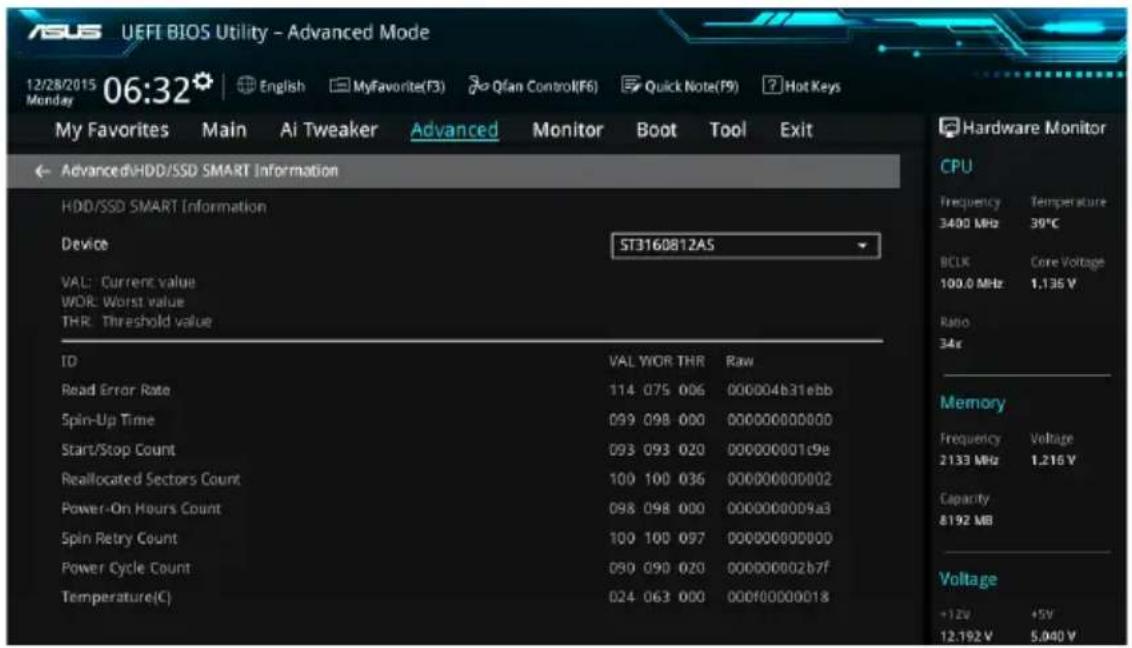Click the Power Cycle Count row
Viewport: 1132px width, 648px height.
(x=447, y=568)
